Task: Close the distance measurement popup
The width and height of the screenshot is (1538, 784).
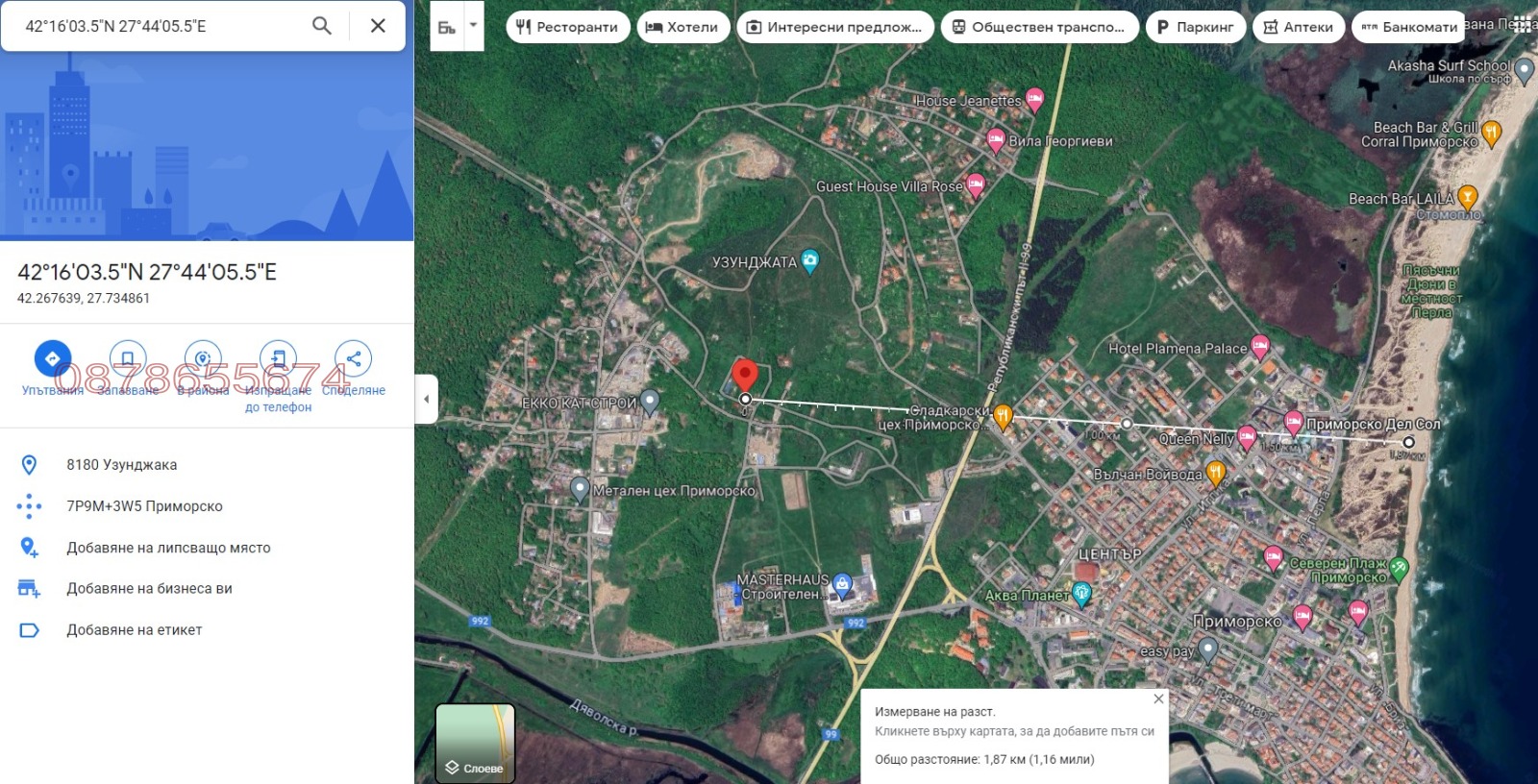Action: 1158,698
